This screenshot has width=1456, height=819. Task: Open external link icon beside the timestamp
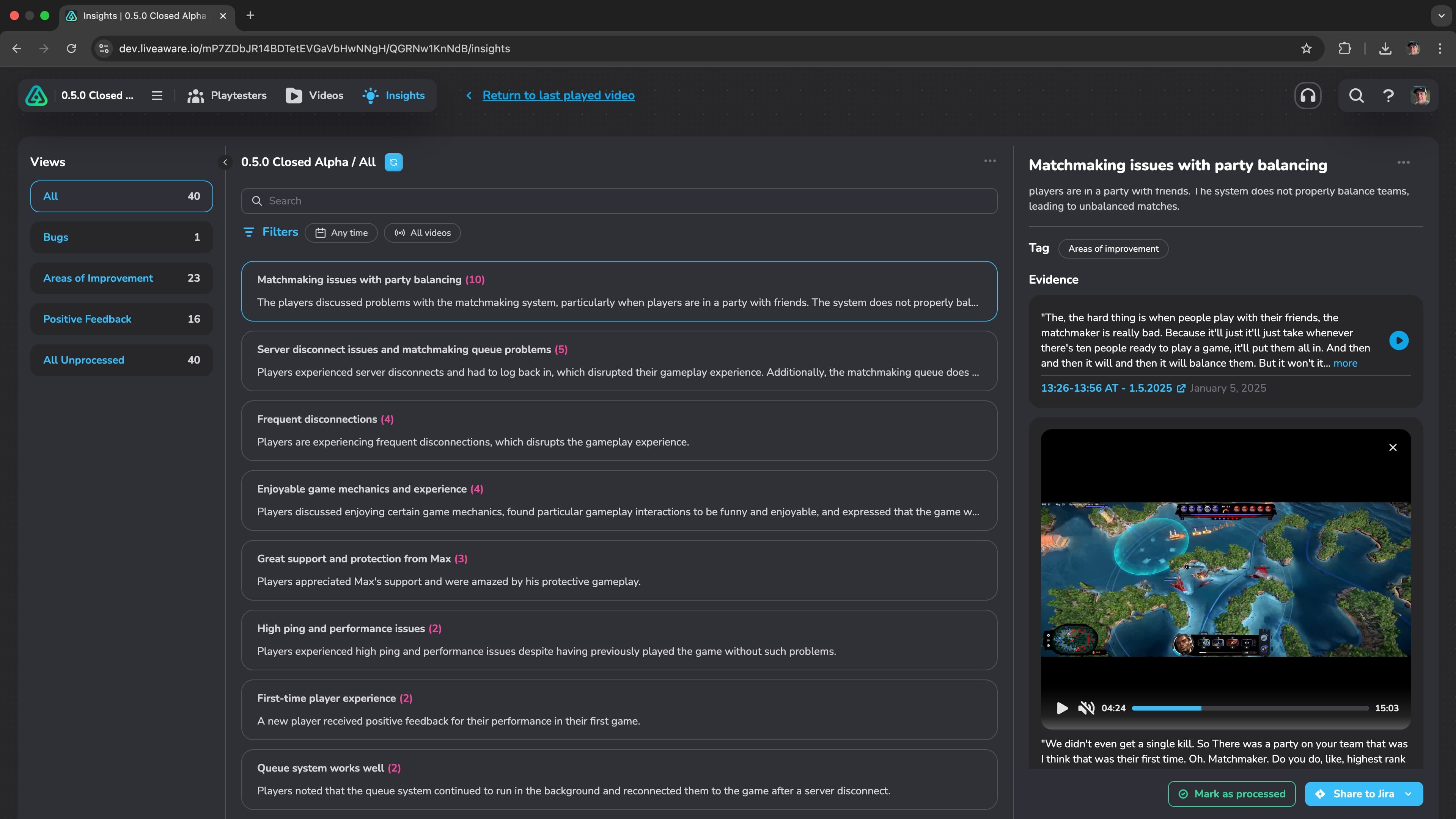pos(1181,388)
